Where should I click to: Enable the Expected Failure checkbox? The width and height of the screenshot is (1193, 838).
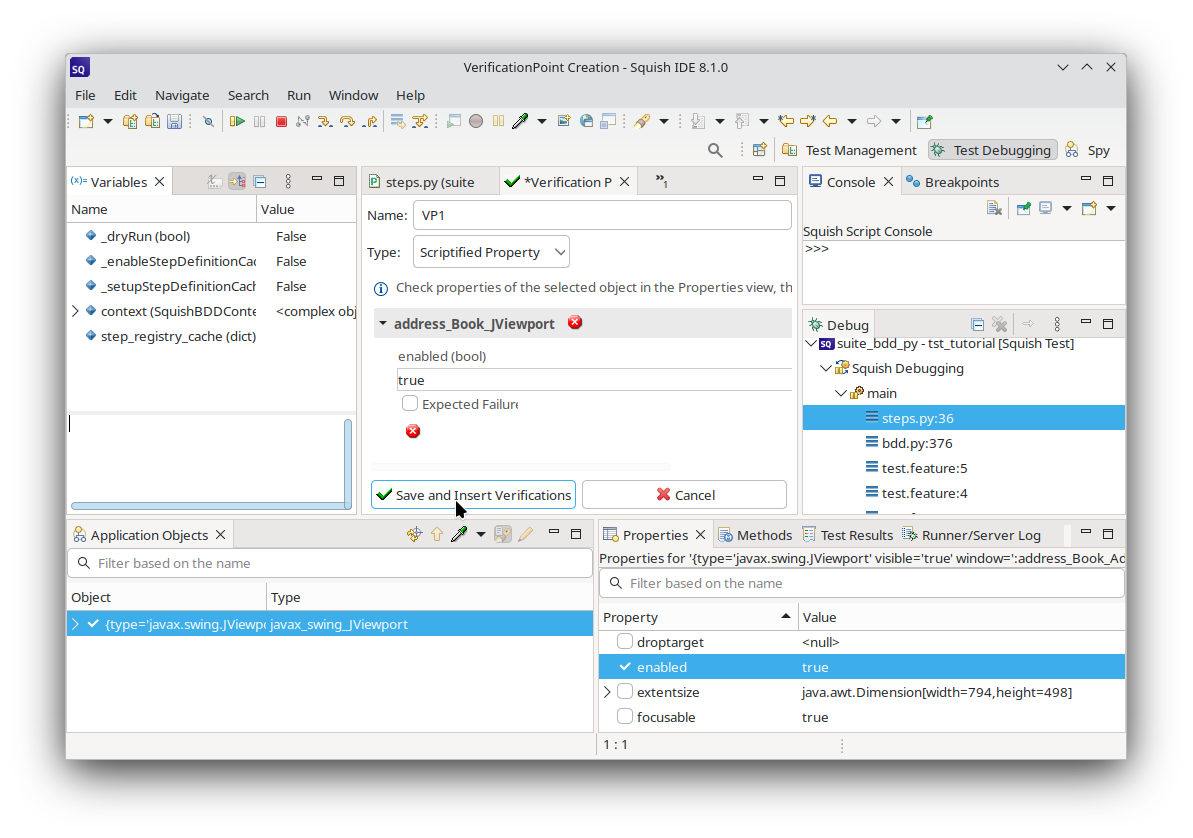point(410,404)
